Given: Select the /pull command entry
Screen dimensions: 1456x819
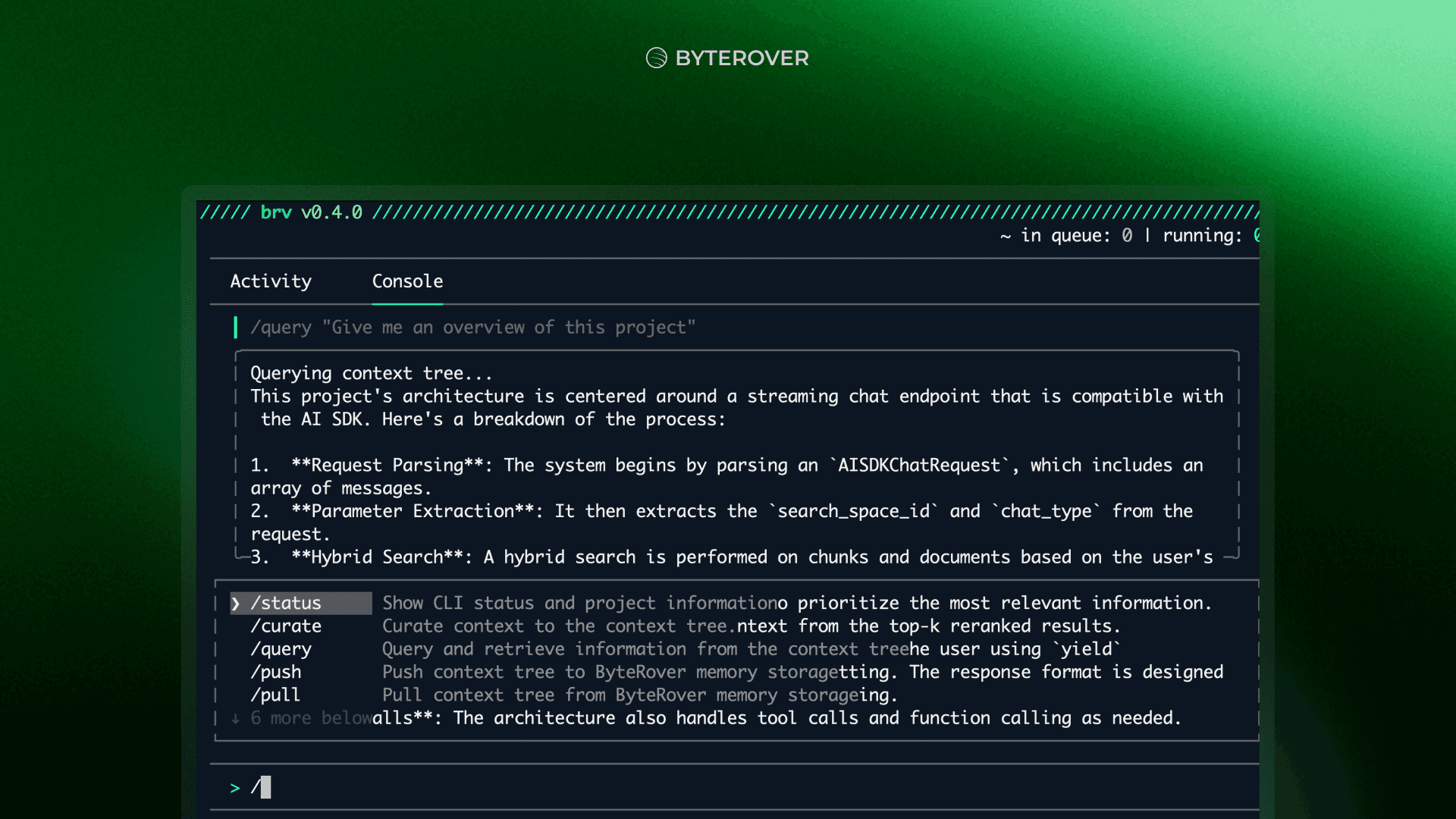Looking at the screenshot, I should (x=276, y=695).
